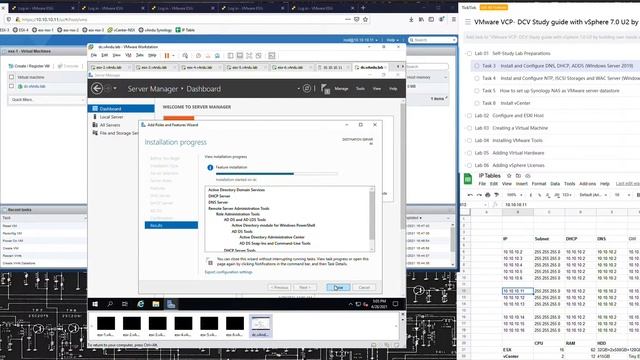This screenshot has height=360, width=640.
Task: Select the dc VM thumbnail in thumbnail bar
Action: click(260, 326)
